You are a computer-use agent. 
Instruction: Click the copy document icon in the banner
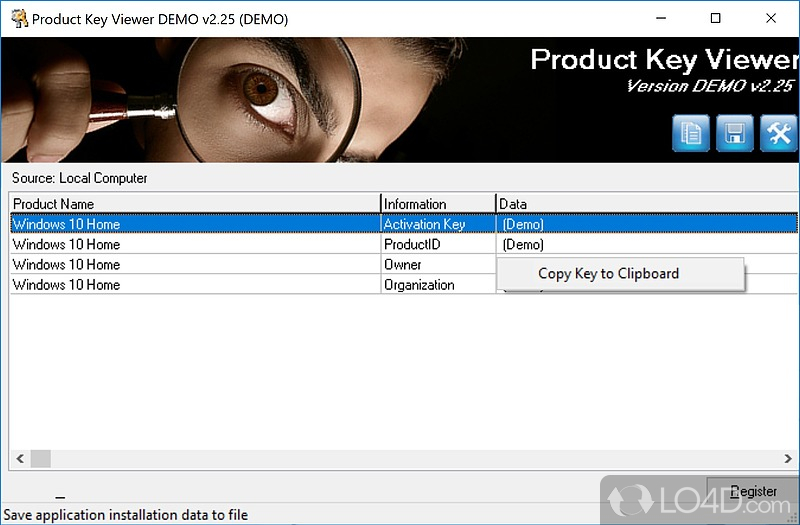coord(690,134)
